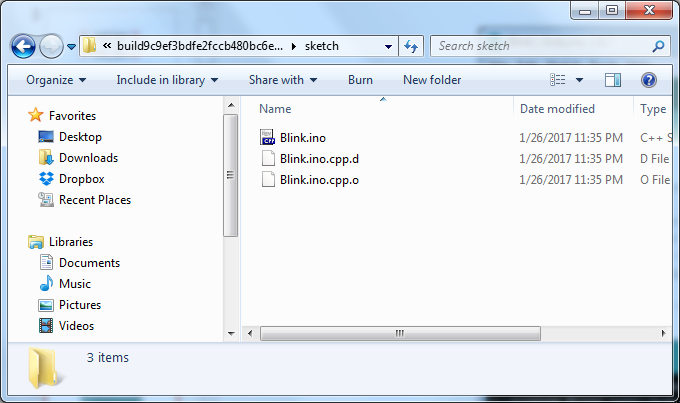Click the navigation pane vertical scrollbar thumb
Screen dimensions: 680x403
(x=231, y=175)
